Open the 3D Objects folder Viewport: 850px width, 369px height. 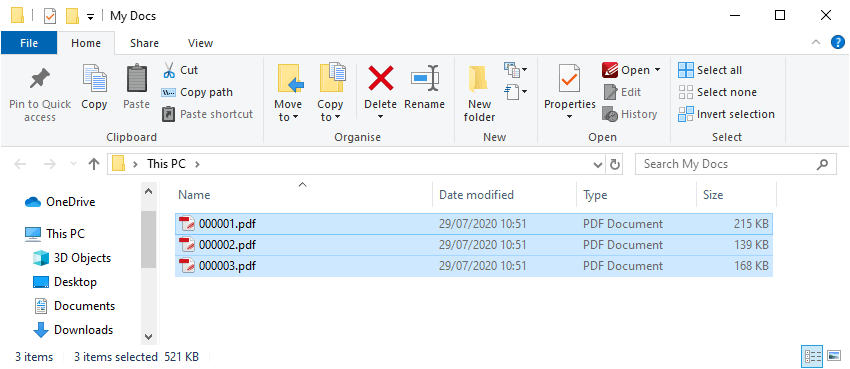coord(72,258)
